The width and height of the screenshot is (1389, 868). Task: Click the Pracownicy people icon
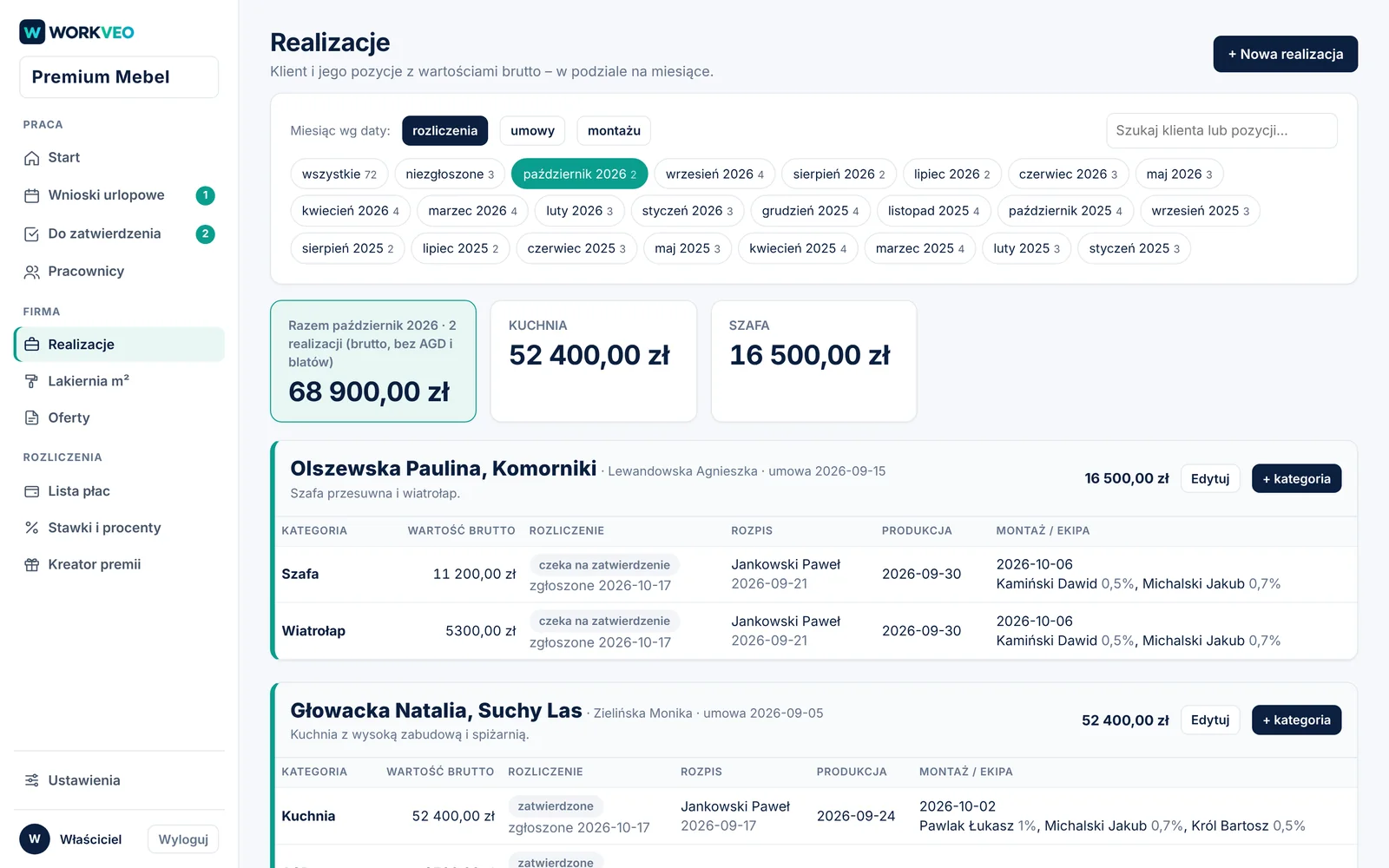(x=32, y=272)
